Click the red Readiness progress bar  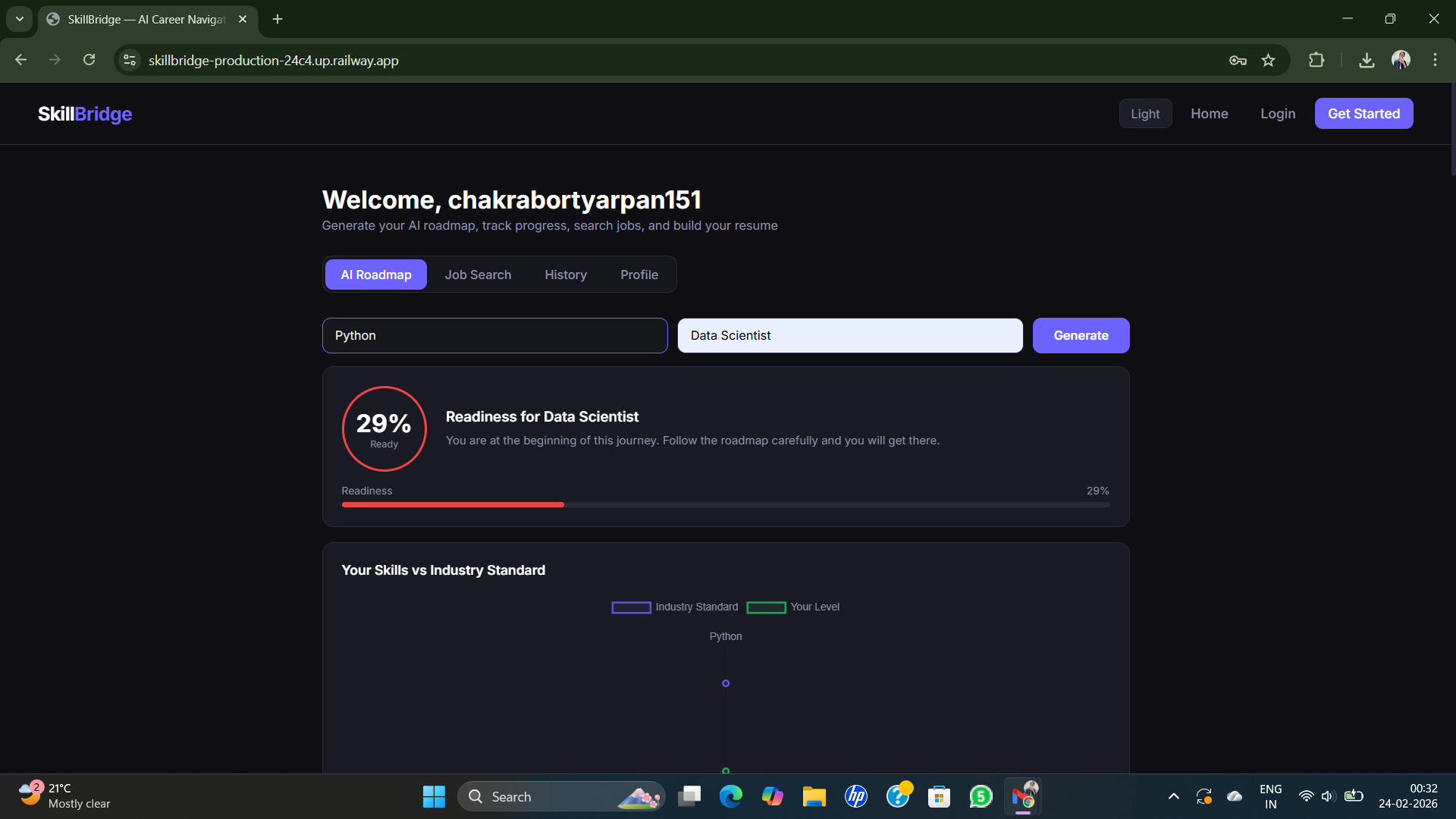pyautogui.click(x=453, y=504)
